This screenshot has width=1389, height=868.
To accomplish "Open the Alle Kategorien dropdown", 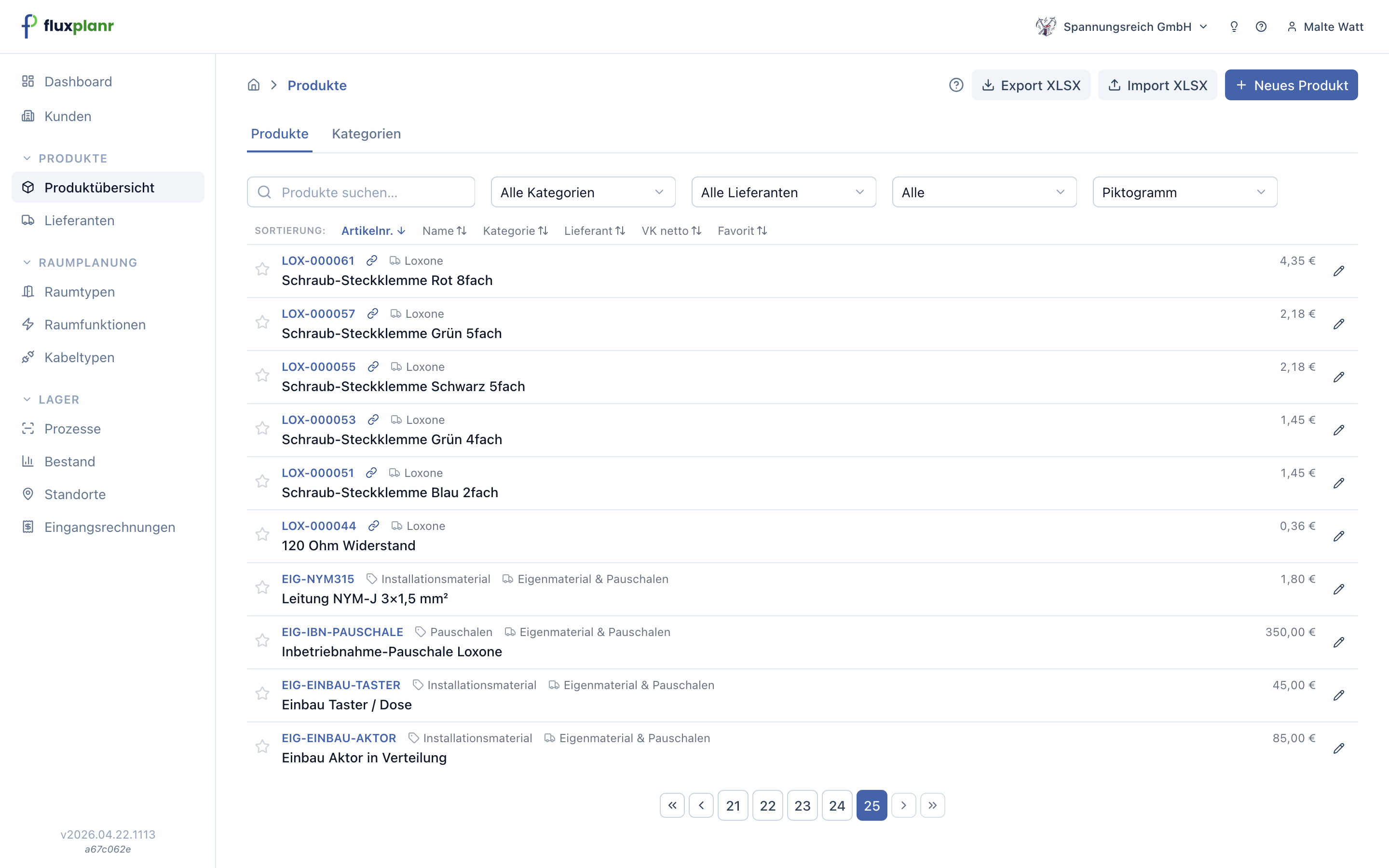I will (583, 192).
